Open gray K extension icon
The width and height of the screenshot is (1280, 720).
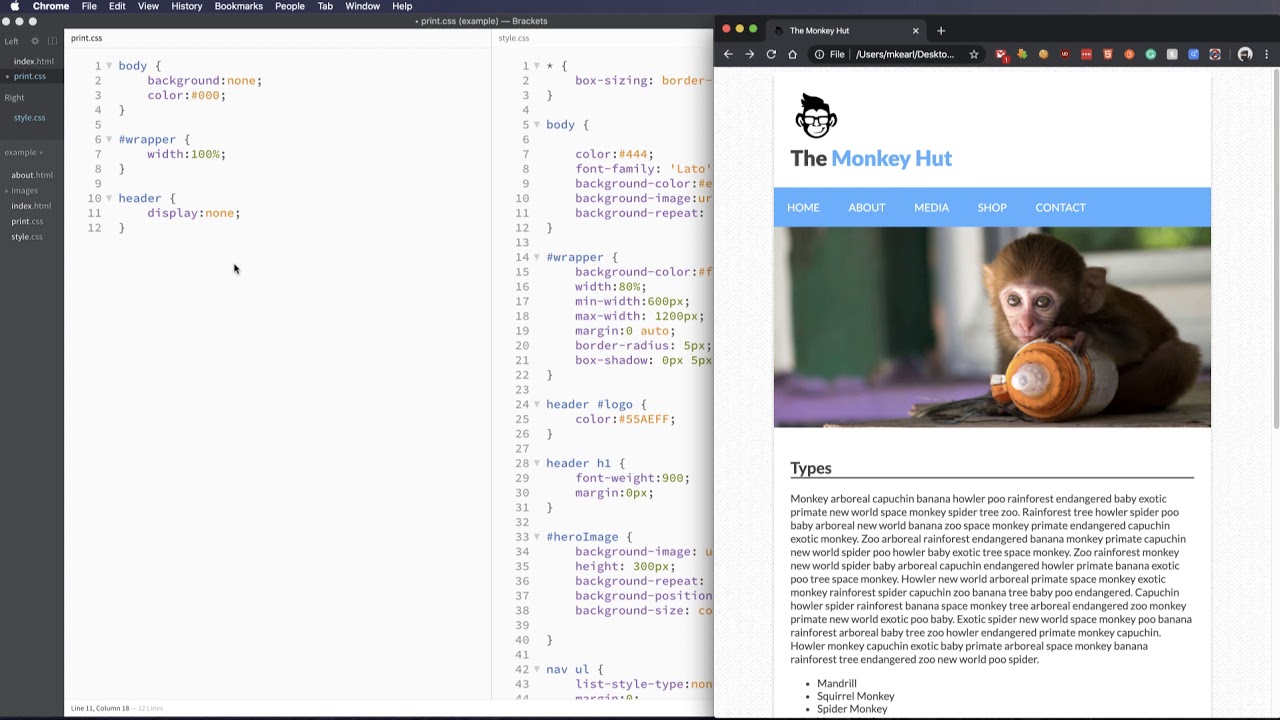1172,54
